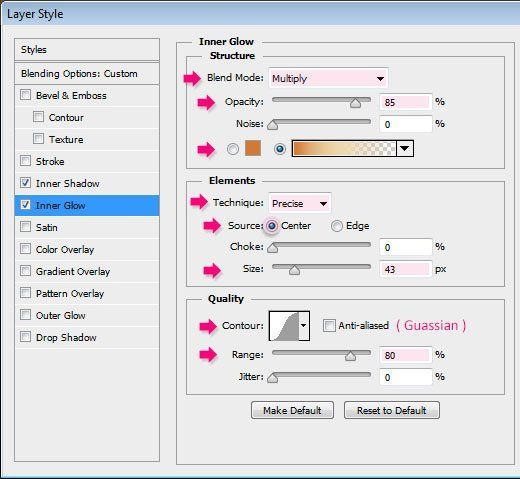Open the Blend Mode dropdown

tap(328, 79)
